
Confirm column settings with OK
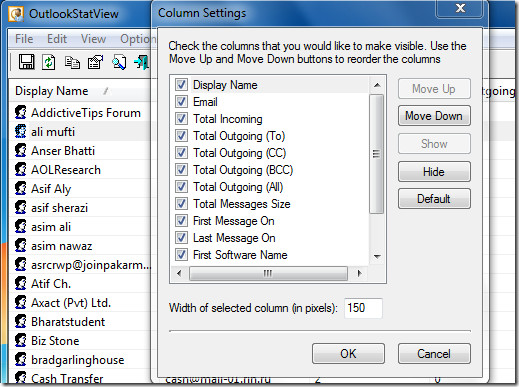(x=348, y=353)
